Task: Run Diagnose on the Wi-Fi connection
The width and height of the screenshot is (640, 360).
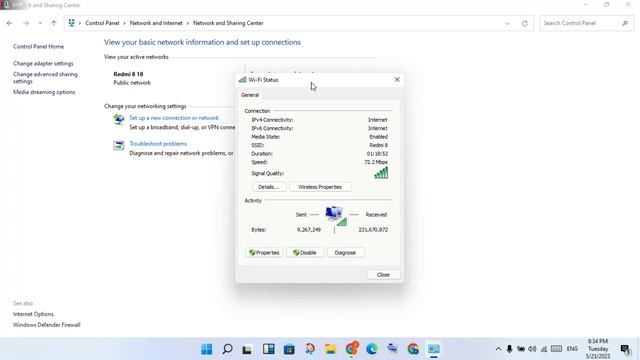Action: (x=345, y=253)
